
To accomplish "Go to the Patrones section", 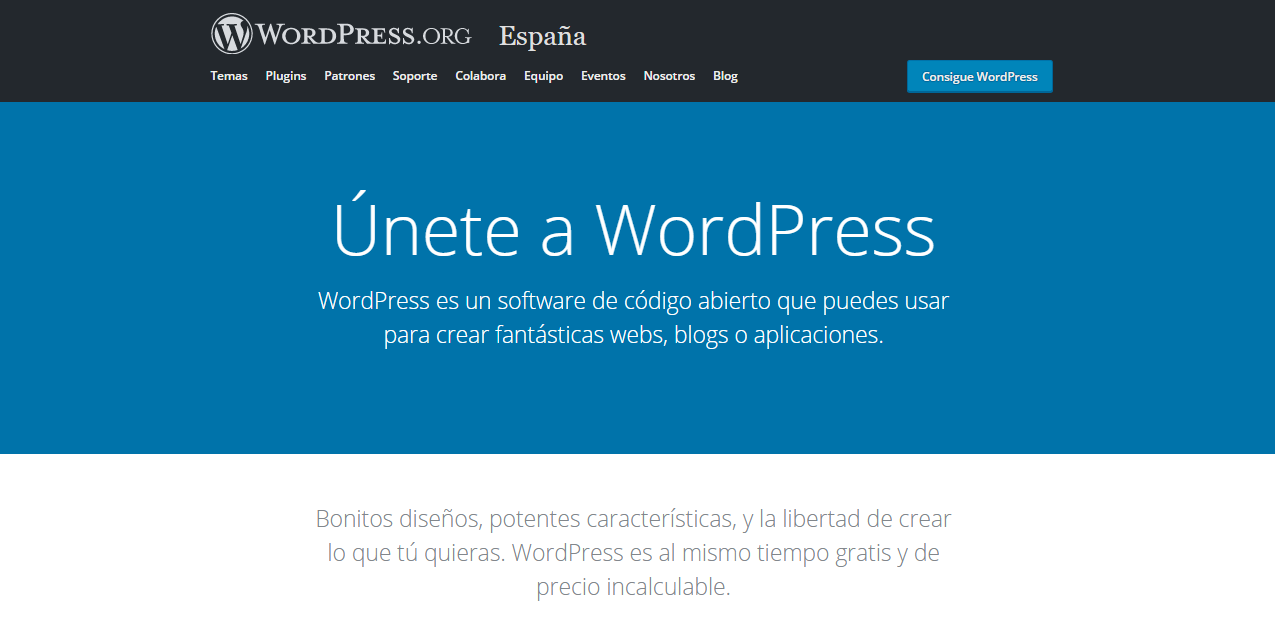I will 349,75.
